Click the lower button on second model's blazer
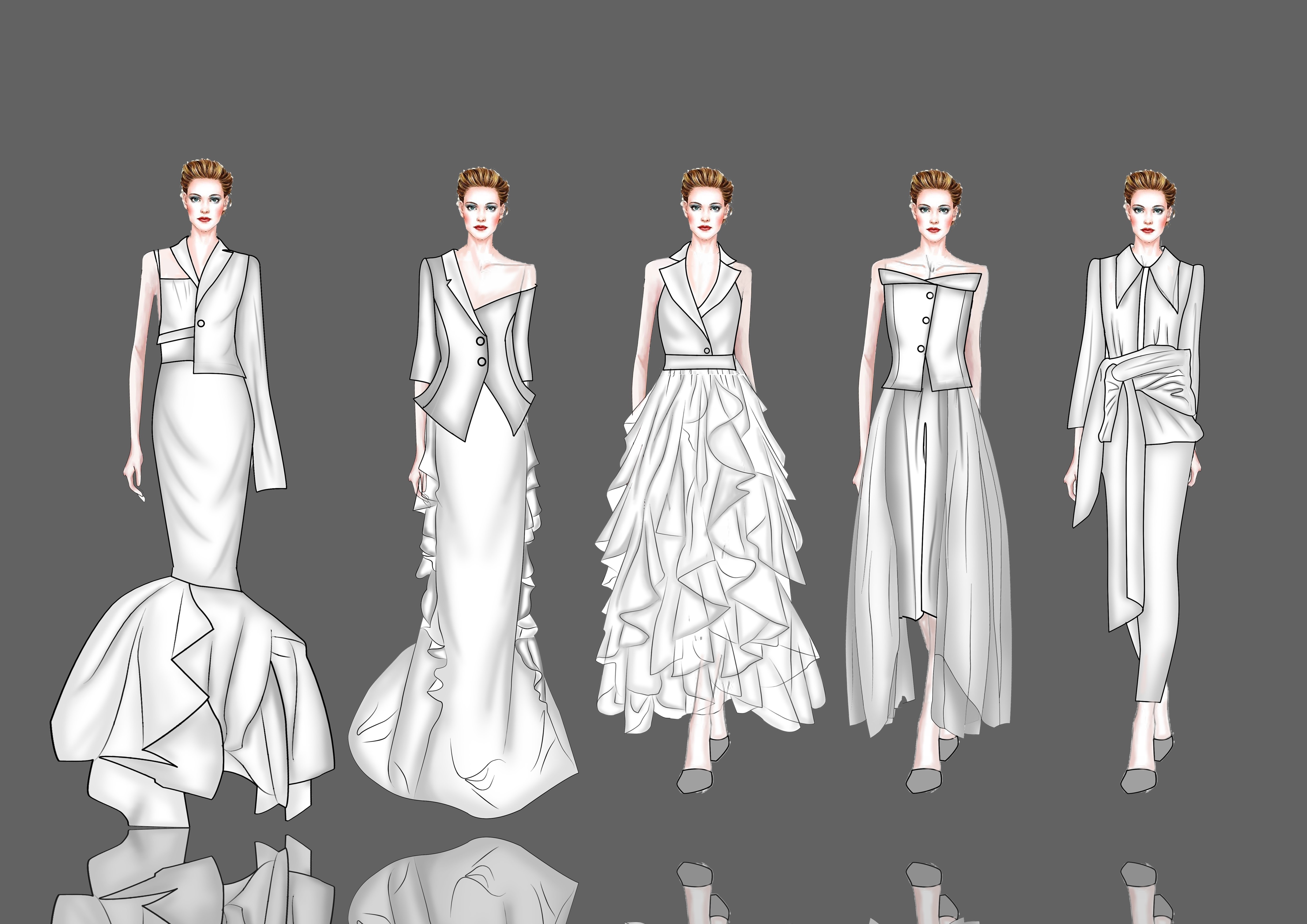 482,361
